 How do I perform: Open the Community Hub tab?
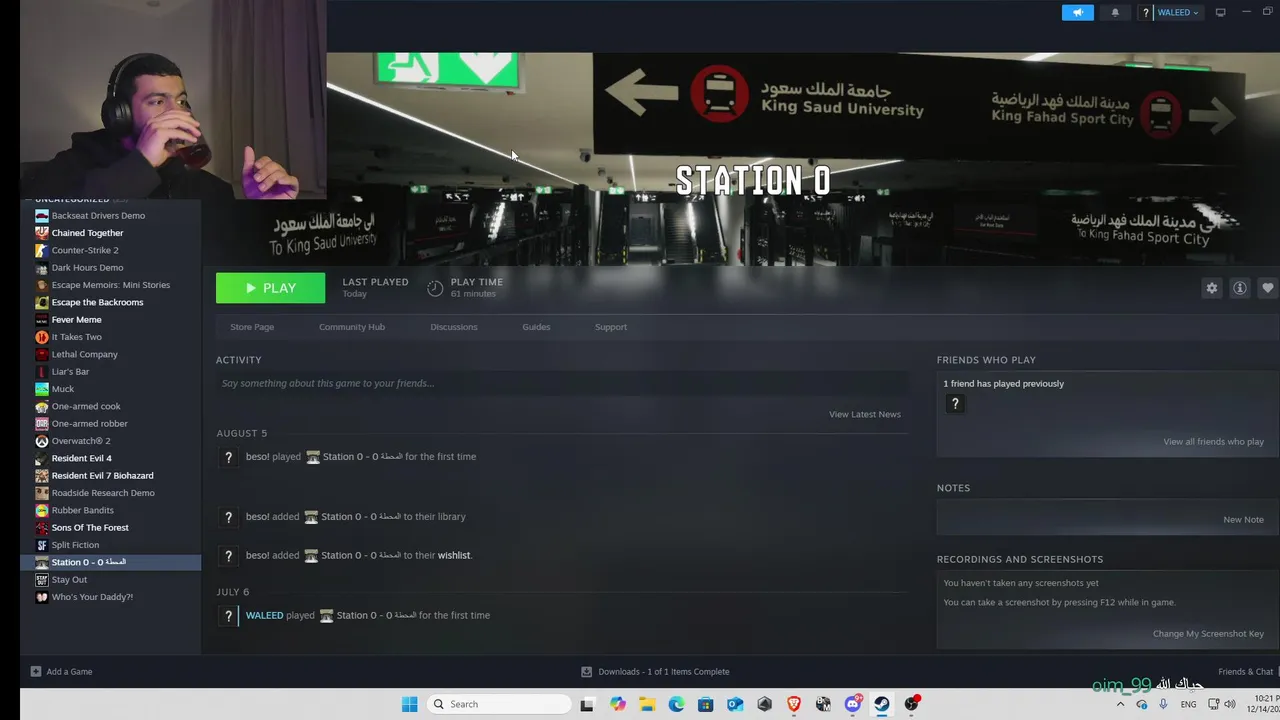[352, 327]
